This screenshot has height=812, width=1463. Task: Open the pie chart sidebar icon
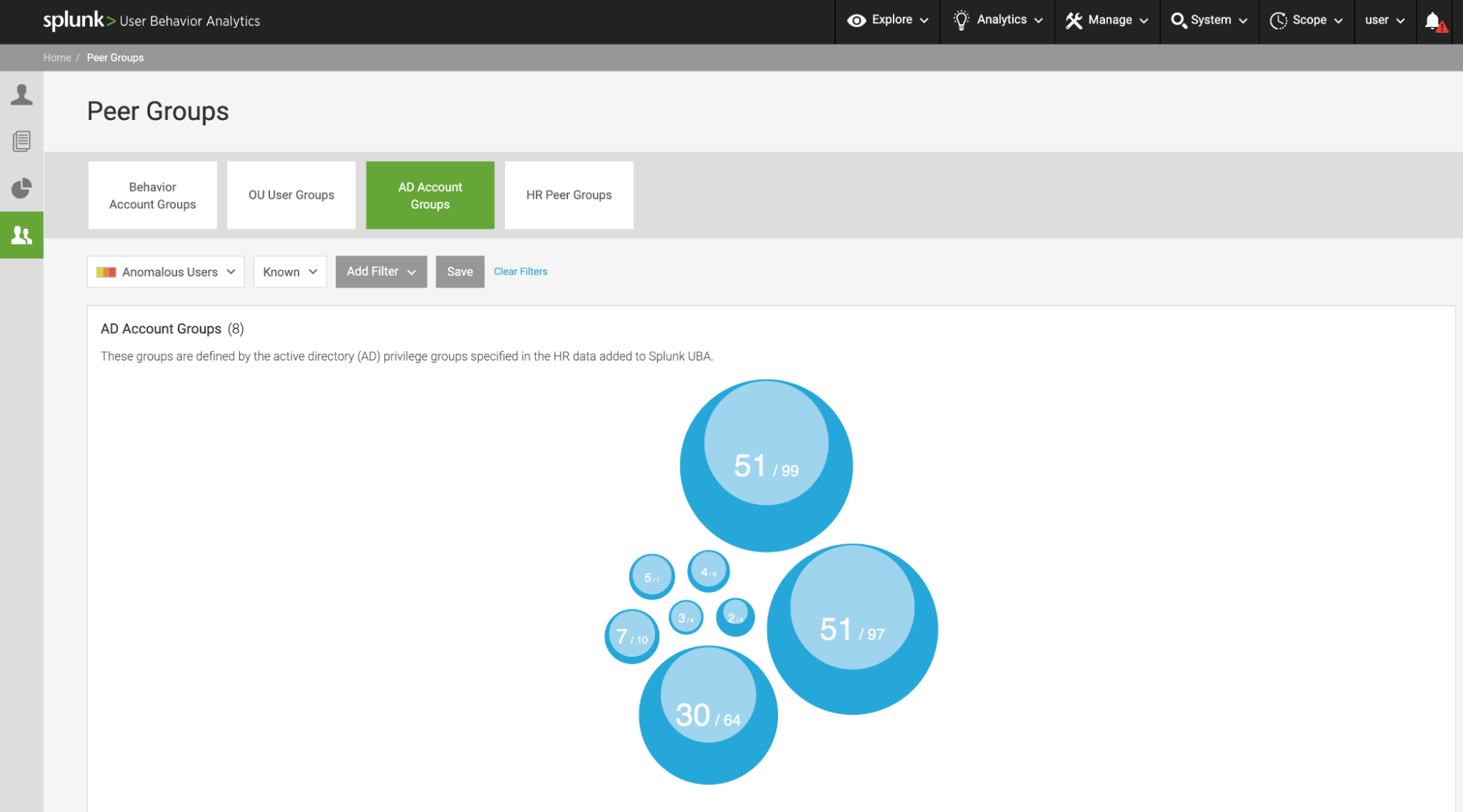(21, 188)
